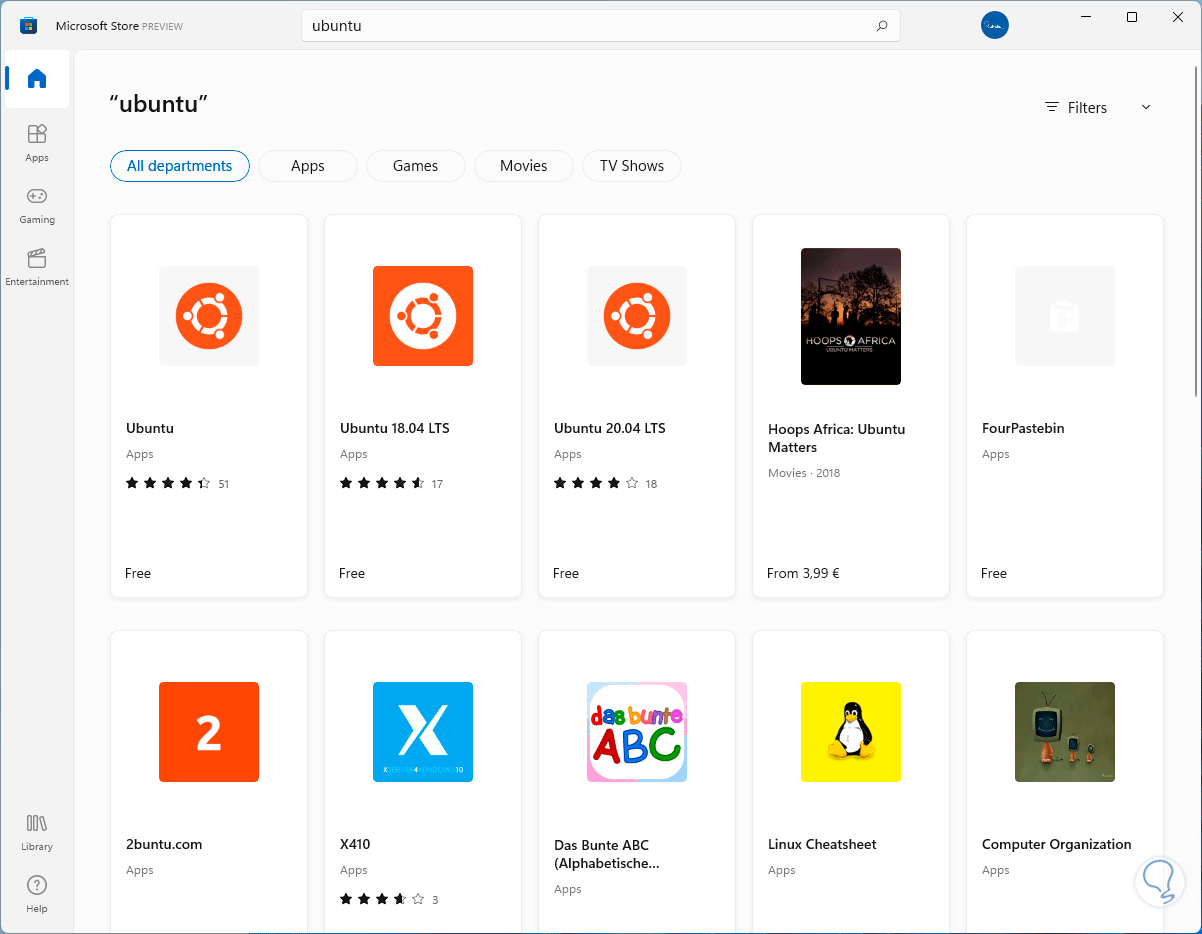
Task: Click the Help icon in sidebar
Action: click(x=37, y=893)
